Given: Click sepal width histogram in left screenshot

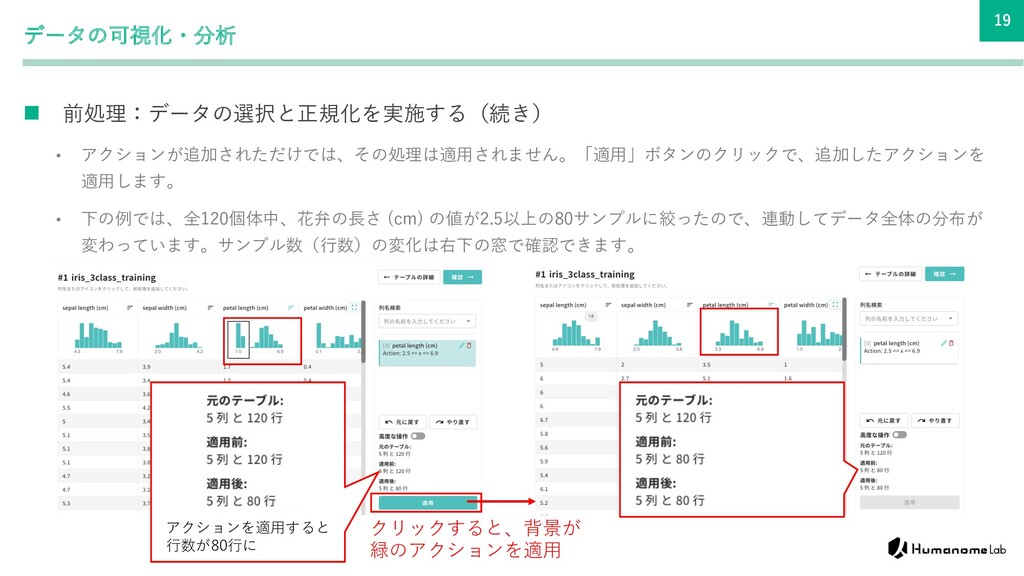Looking at the screenshot, I should point(178,336).
